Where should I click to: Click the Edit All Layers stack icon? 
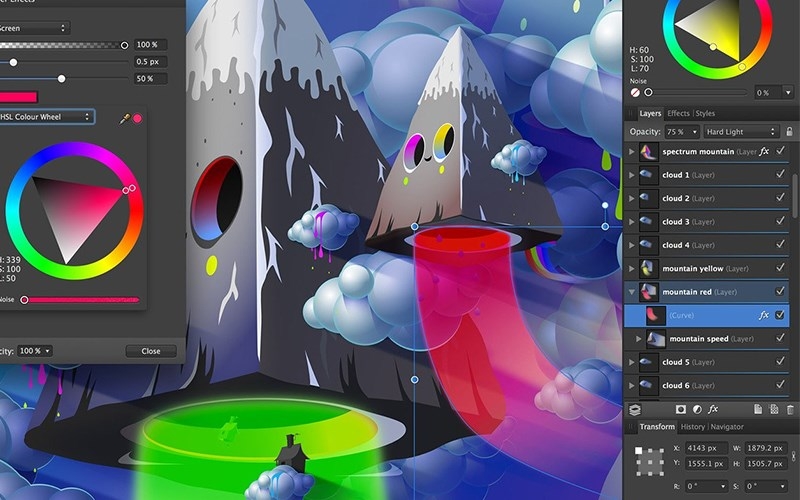(635, 409)
